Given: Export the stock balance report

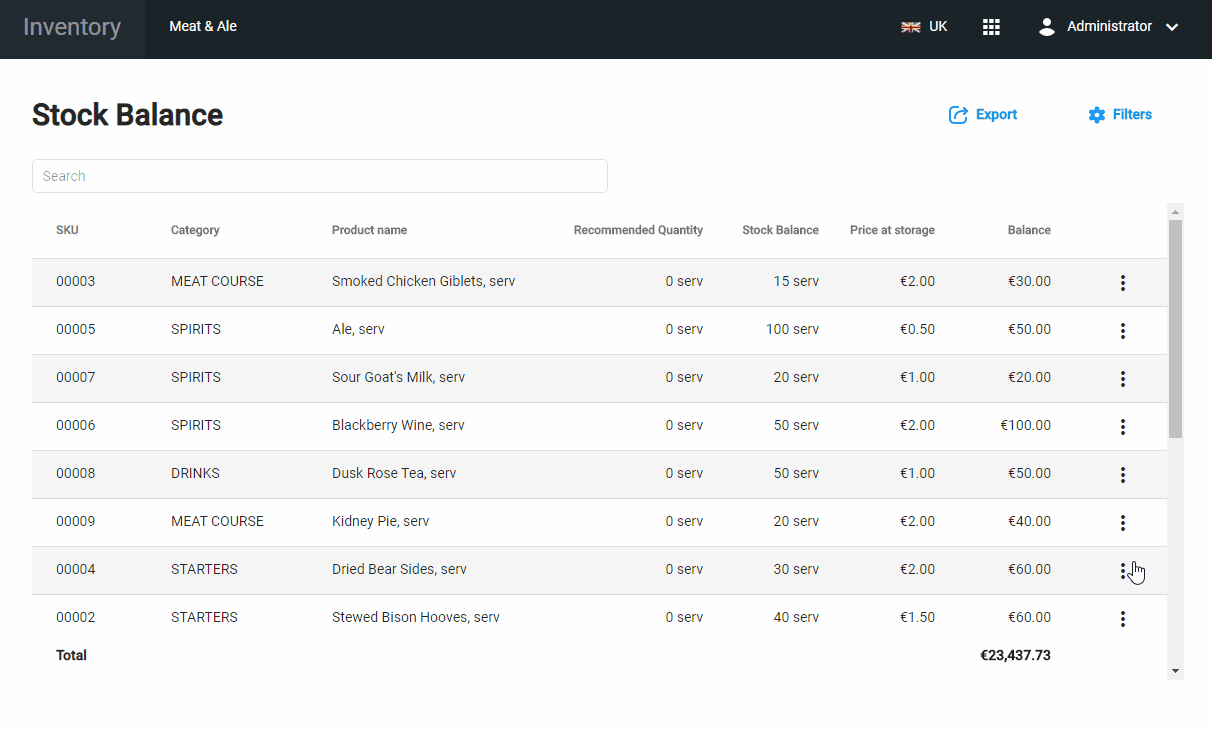Looking at the screenshot, I should [x=983, y=115].
